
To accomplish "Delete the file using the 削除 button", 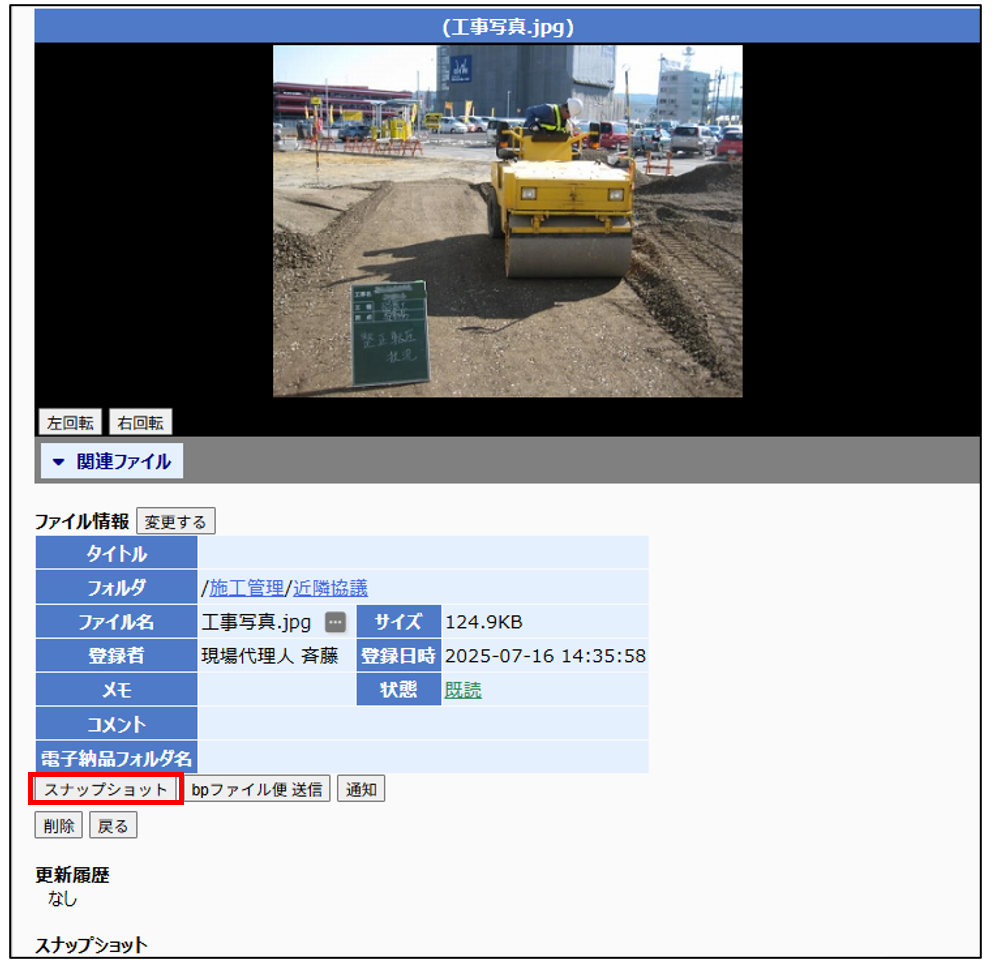I will point(59,826).
